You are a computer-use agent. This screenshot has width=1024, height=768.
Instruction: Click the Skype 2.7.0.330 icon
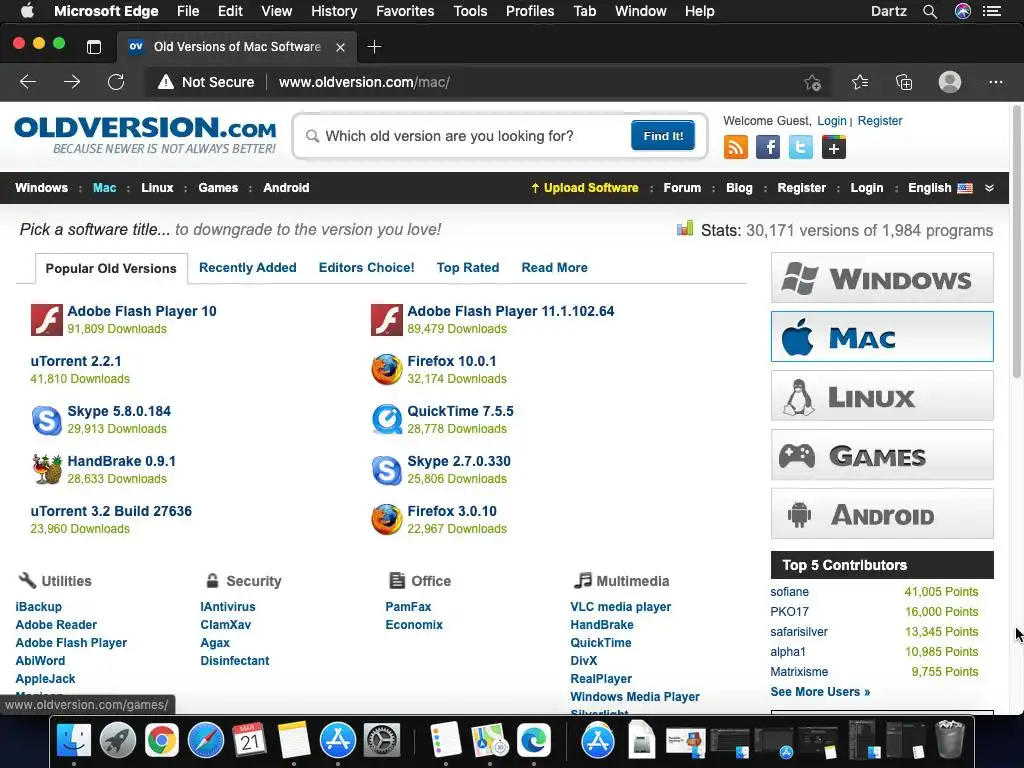pyautogui.click(x=387, y=470)
